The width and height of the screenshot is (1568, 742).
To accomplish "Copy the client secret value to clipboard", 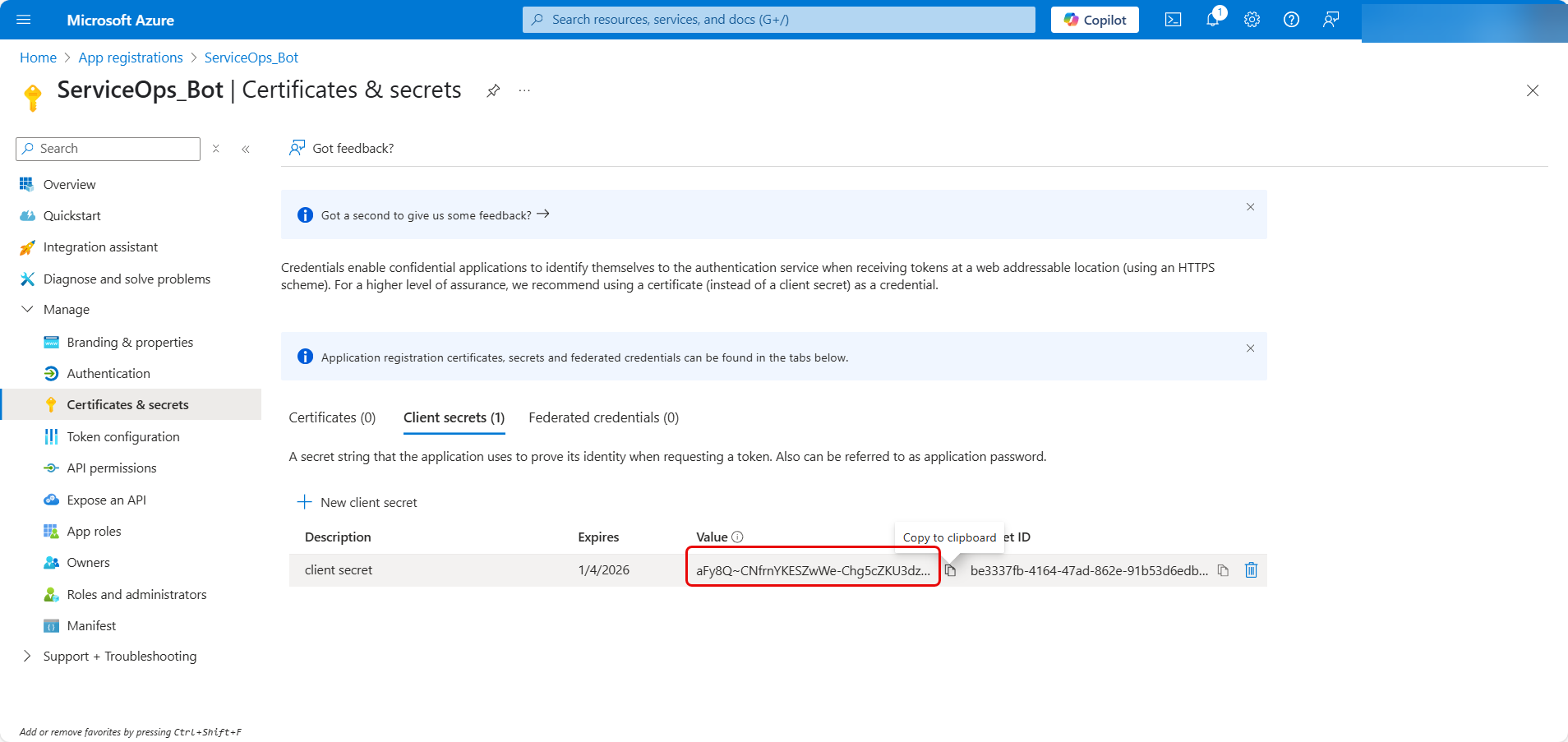I will coord(950,570).
